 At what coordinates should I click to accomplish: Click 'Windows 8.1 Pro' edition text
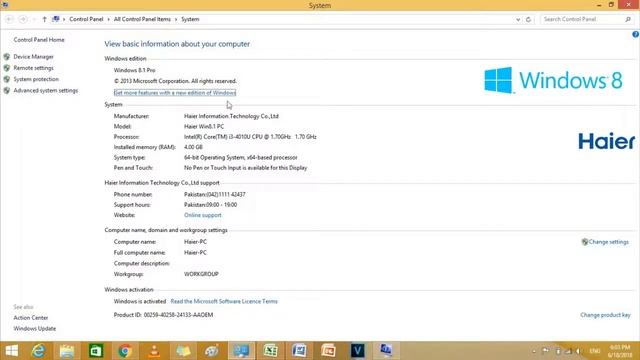134,70
